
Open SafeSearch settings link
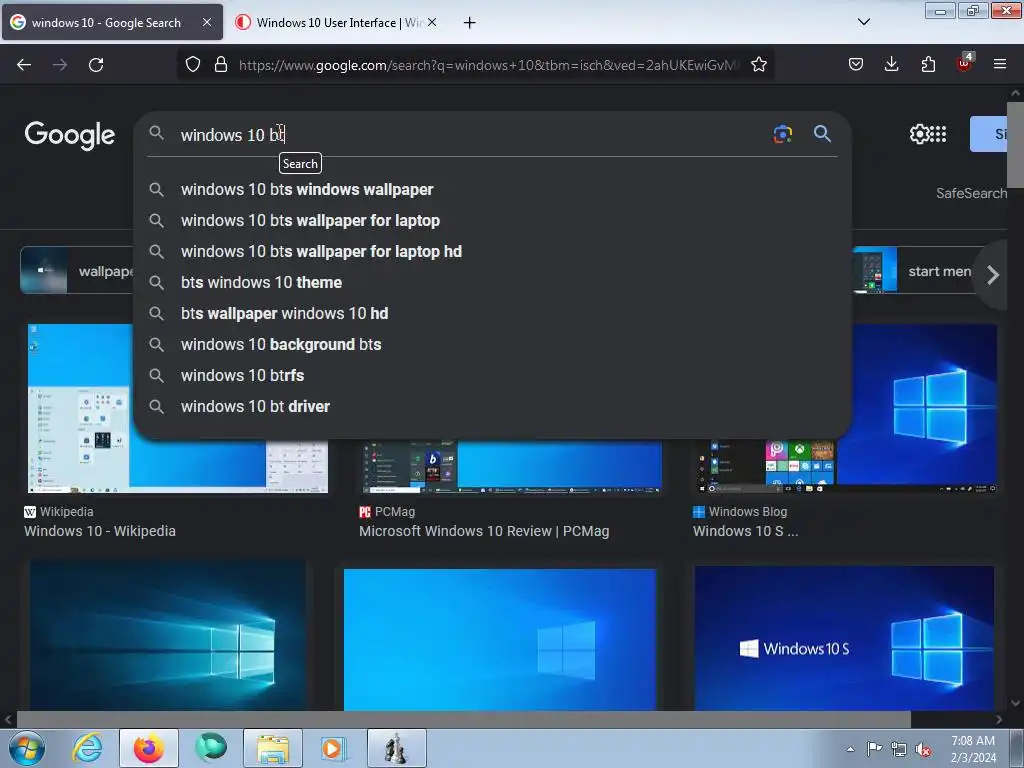(971, 193)
